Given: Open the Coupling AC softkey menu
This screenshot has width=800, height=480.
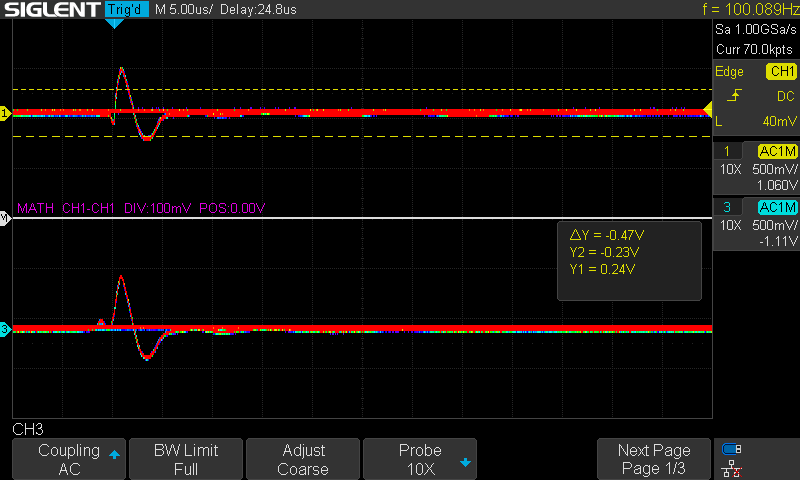Looking at the screenshot, I should point(69,459).
